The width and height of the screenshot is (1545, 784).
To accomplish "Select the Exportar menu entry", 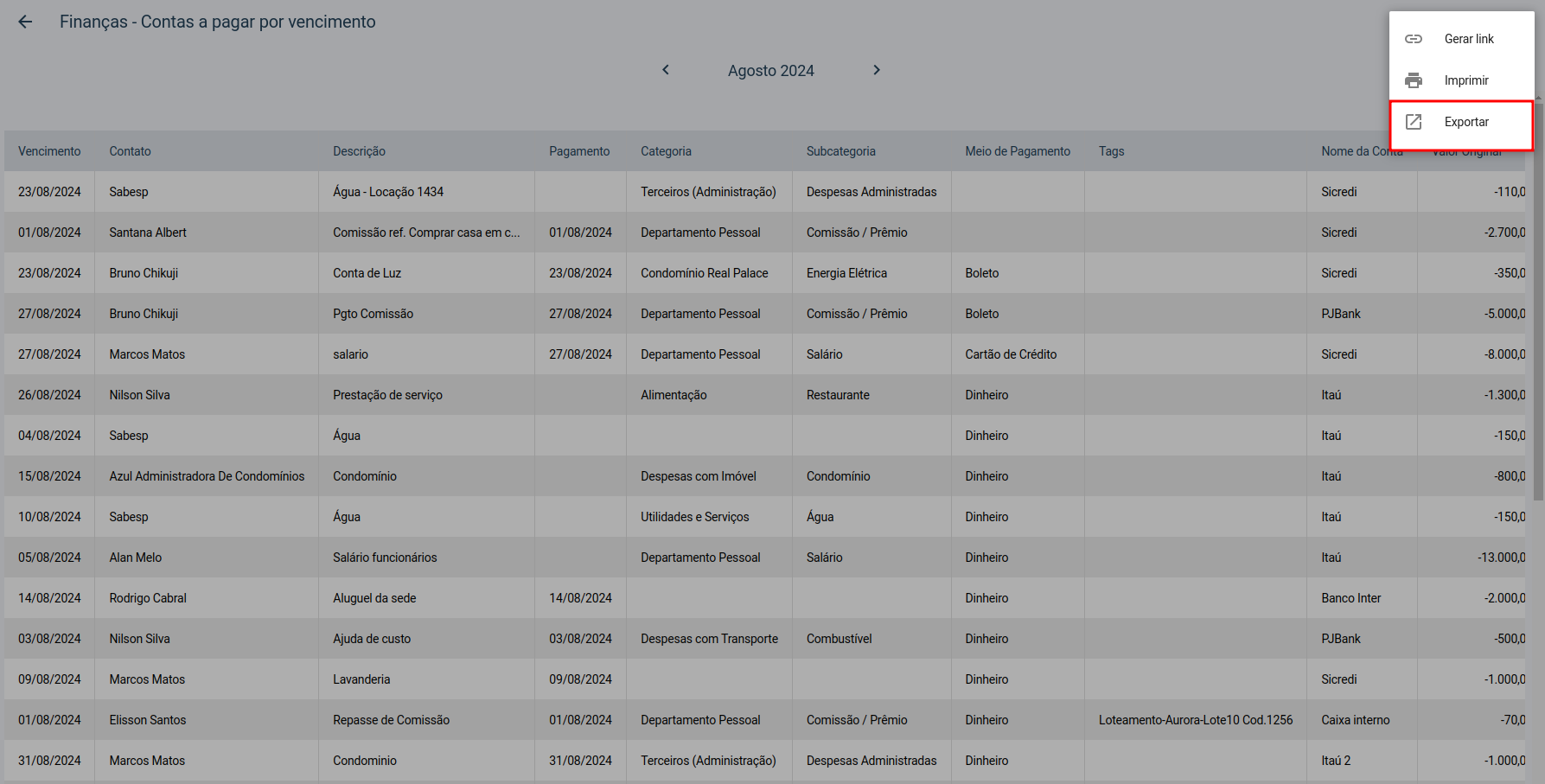I will click(x=1462, y=122).
